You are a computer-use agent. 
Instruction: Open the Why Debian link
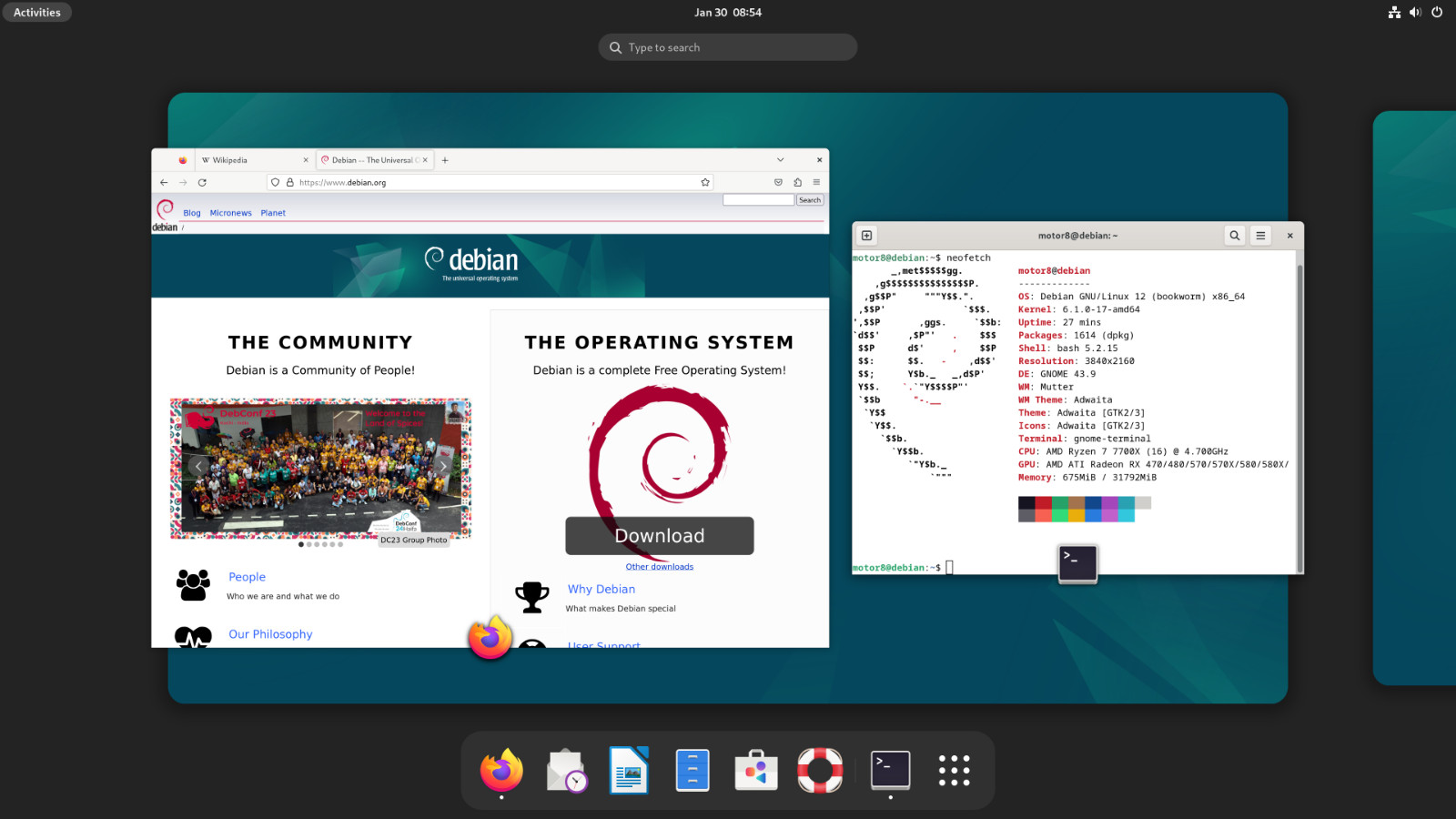(601, 589)
